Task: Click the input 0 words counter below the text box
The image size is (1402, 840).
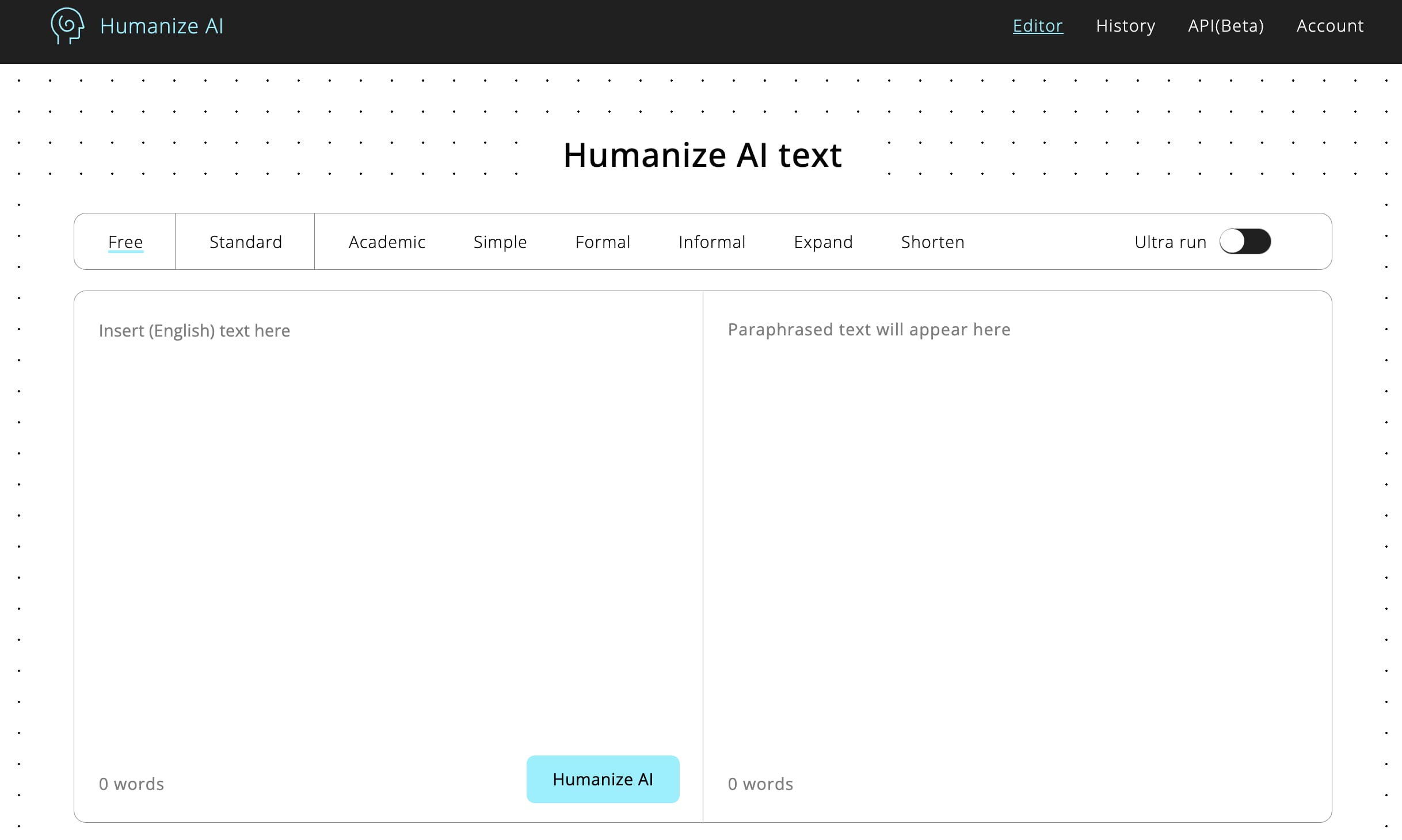Action: coord(131,784)
